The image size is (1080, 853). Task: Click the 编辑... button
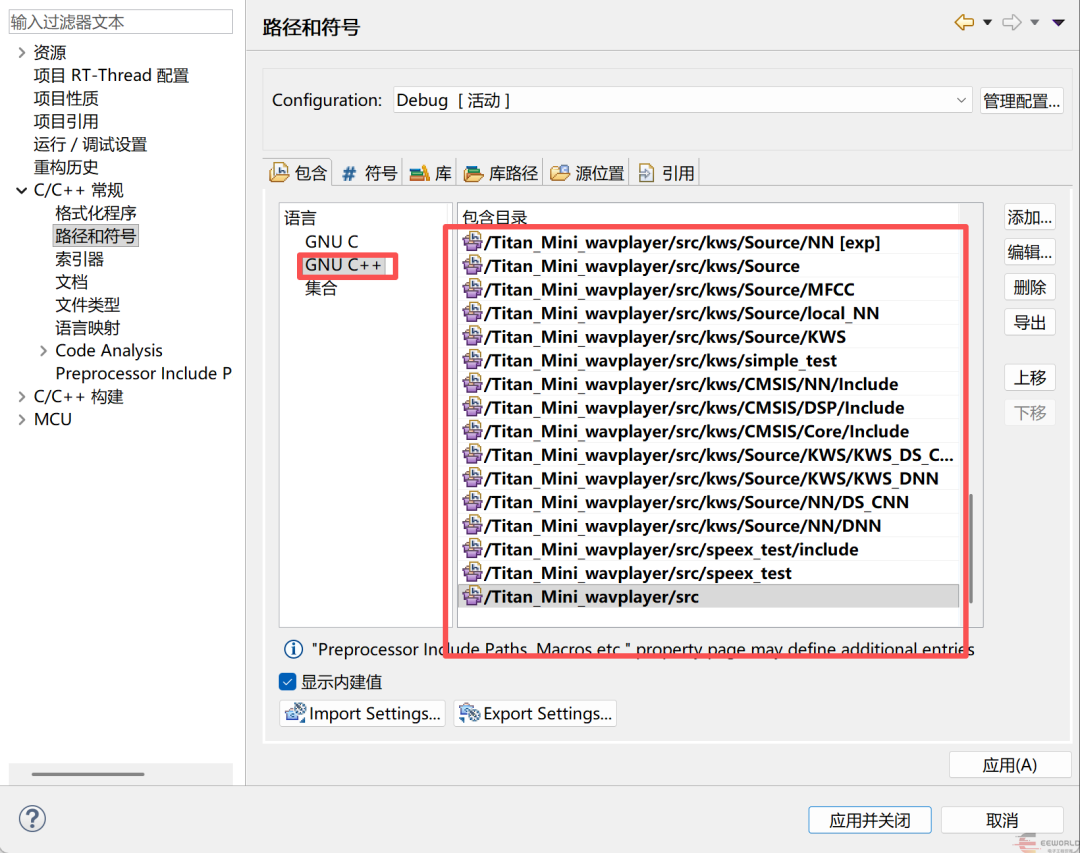tap(1030, 252)
